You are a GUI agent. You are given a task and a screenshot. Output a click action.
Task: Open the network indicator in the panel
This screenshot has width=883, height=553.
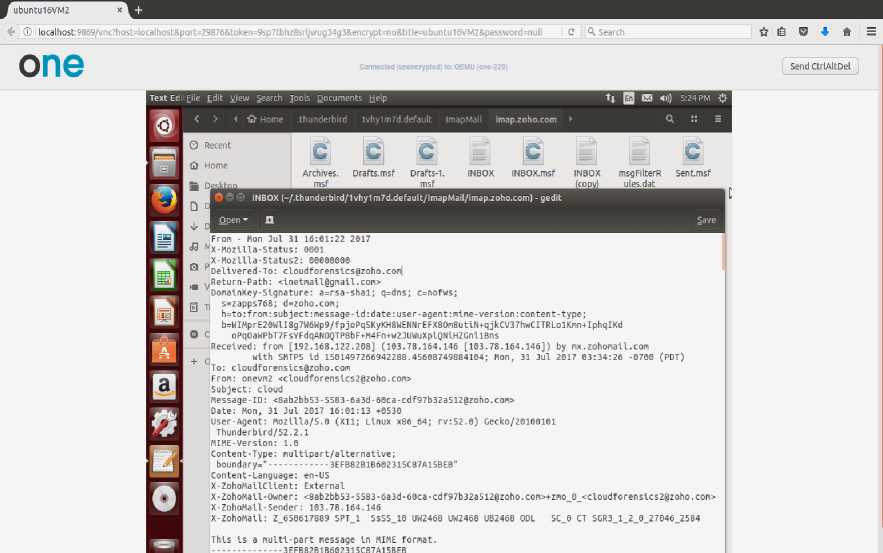(610, 98)
